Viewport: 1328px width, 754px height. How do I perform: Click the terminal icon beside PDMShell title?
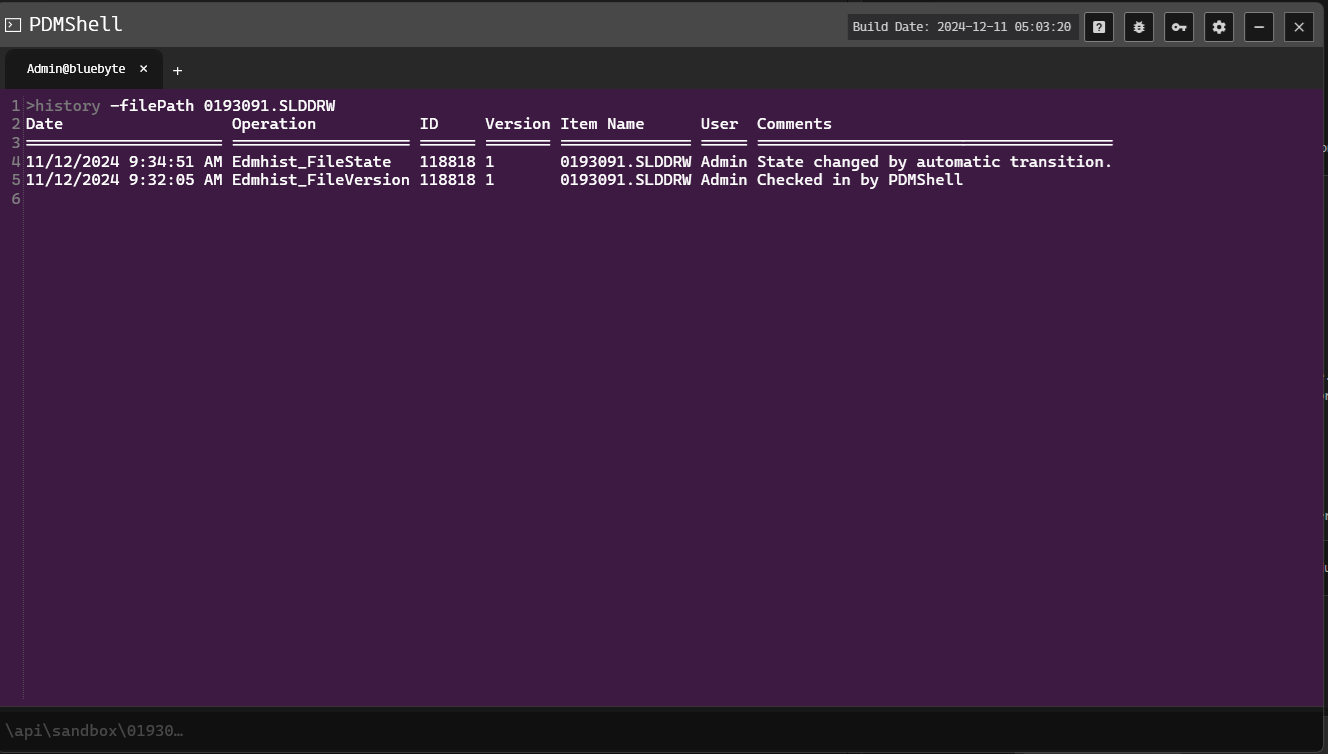click(15, 24)
